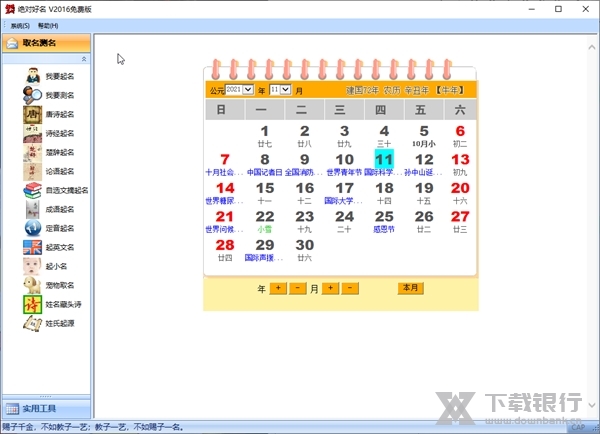Open the 帮助(H) menu

pos(48,25)
